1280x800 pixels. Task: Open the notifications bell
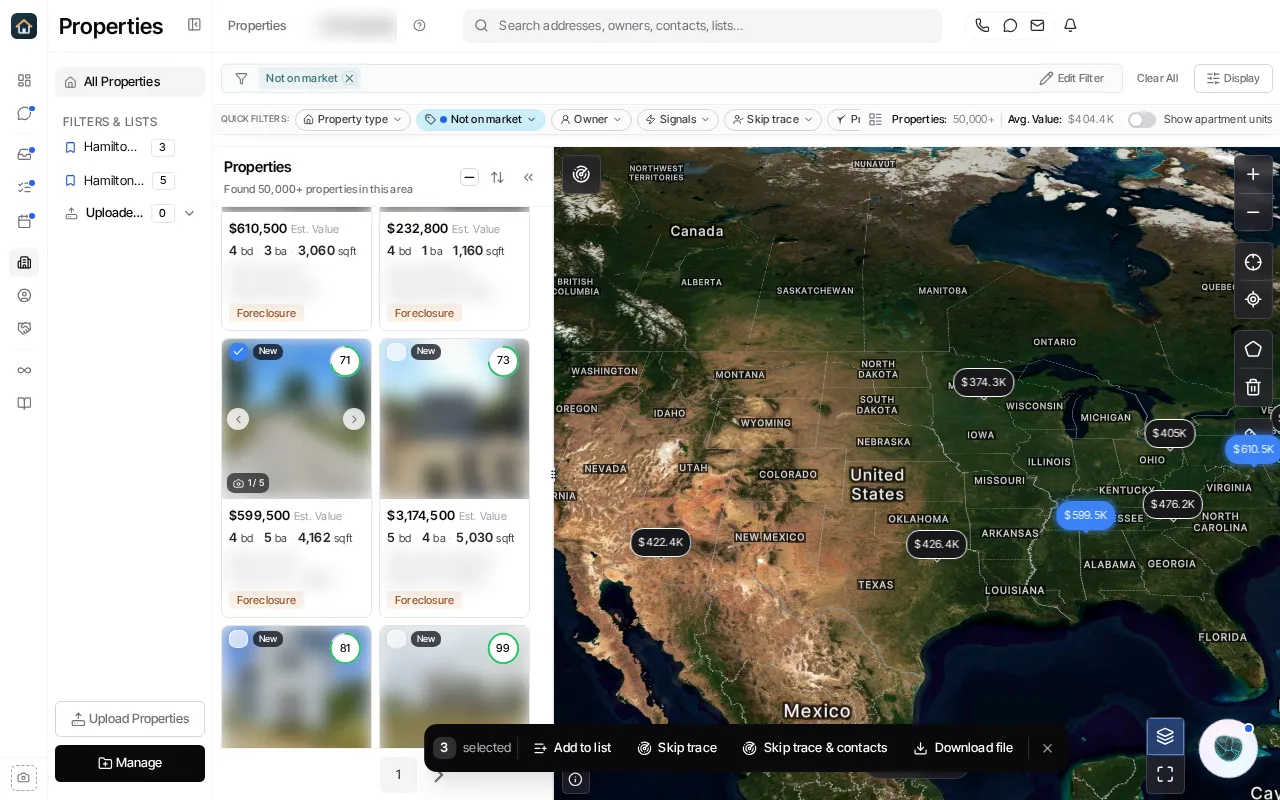click(1070, 26)
